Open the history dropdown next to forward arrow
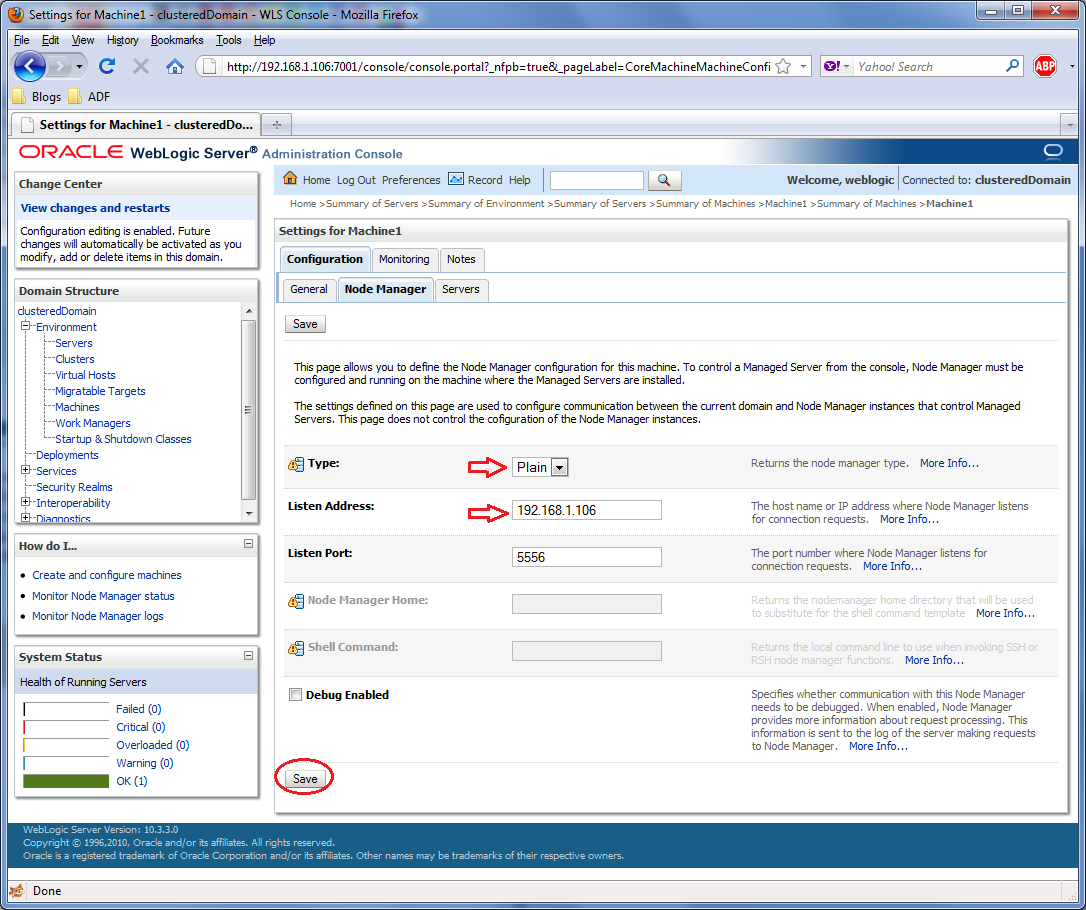Viewport: 1086px width, 910px height. (80, 66)
